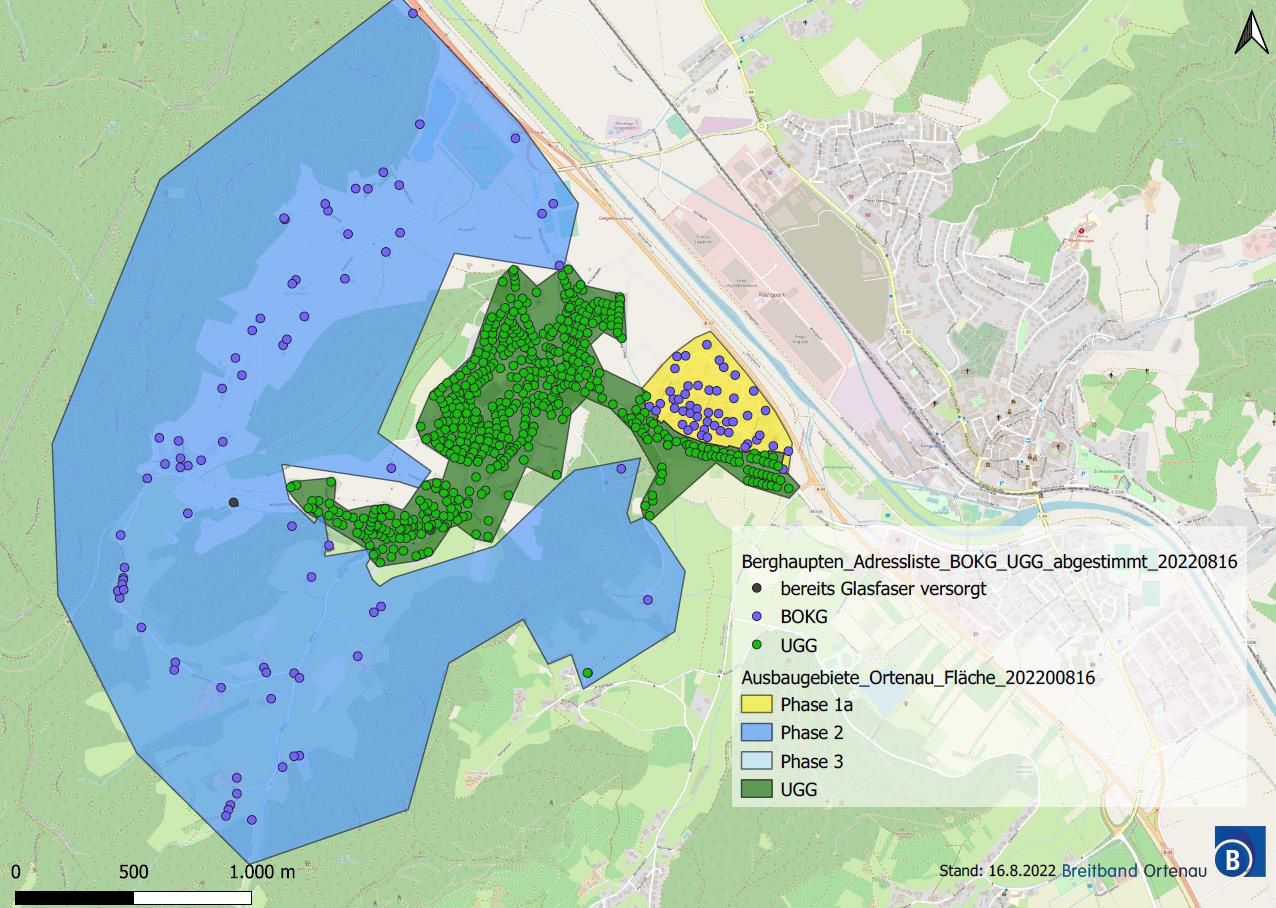
Task: Pick the light blue Phase 3 legend swatch
Action: (x=757, y=761)
